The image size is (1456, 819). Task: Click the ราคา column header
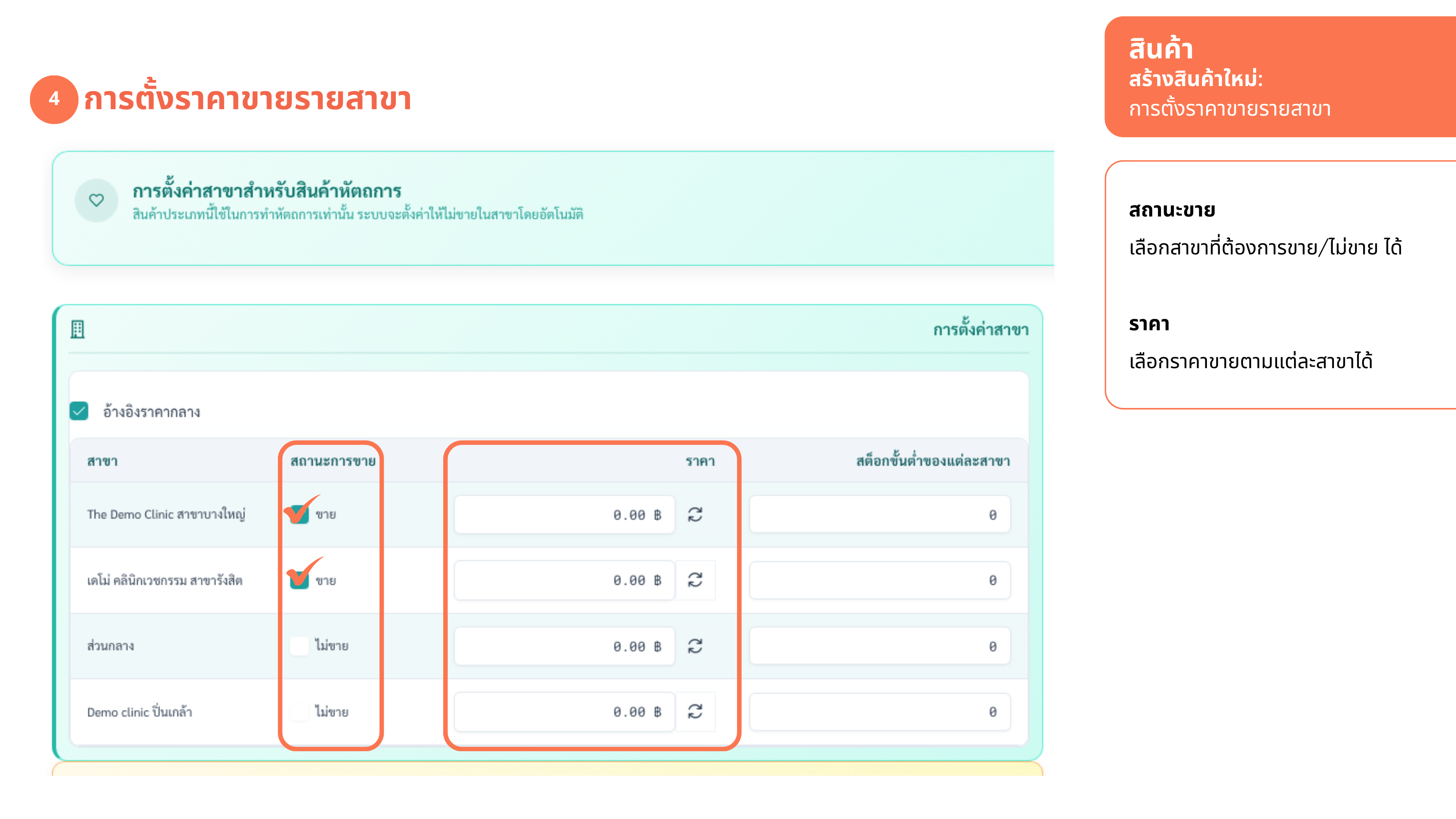700,461
